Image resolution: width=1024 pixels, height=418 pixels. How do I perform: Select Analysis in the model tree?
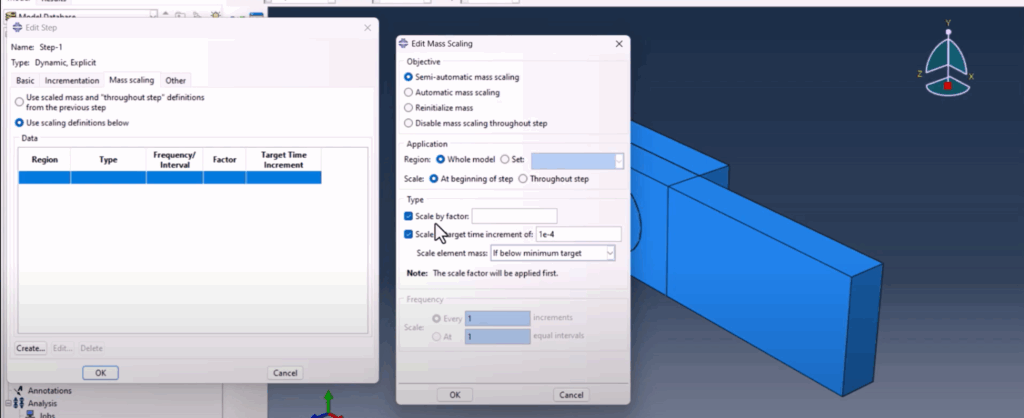click(x=42, y=404)
